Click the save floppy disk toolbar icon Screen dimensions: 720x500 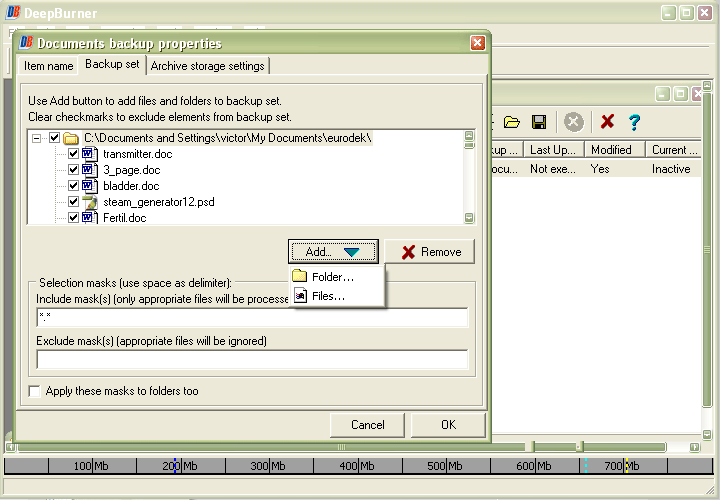point(539,122)
